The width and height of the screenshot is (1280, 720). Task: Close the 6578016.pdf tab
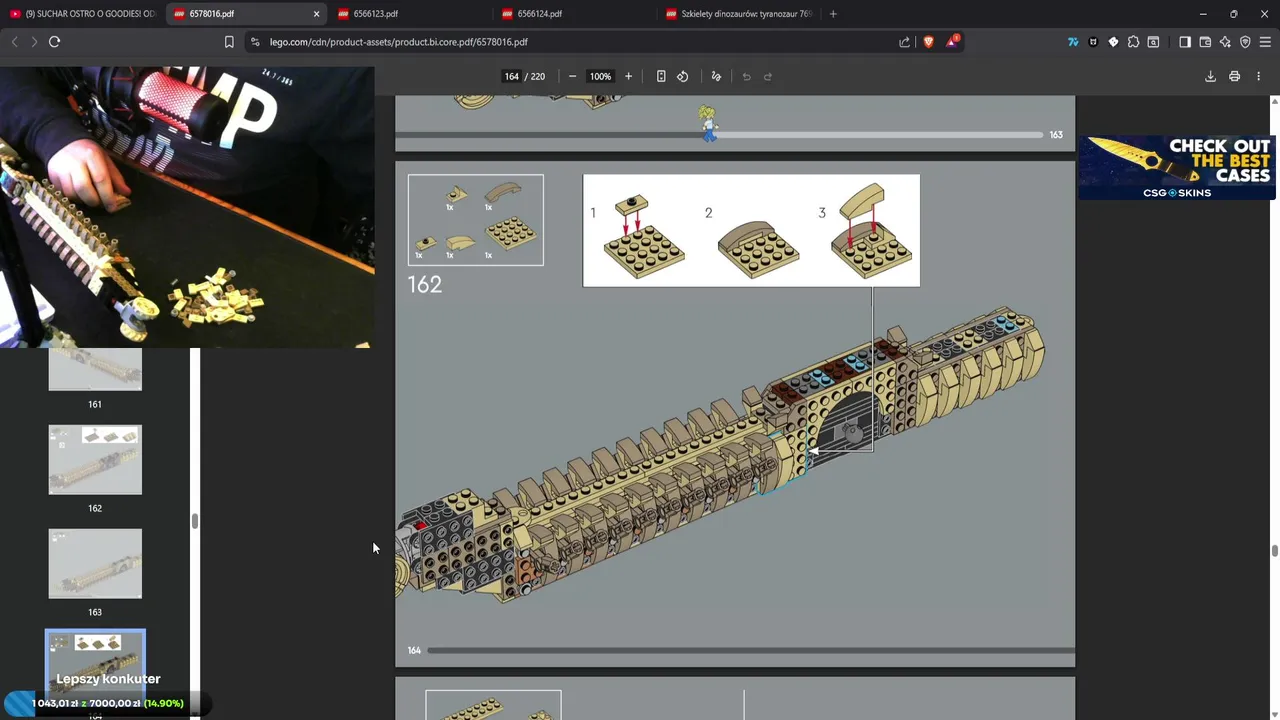point(317,14)
